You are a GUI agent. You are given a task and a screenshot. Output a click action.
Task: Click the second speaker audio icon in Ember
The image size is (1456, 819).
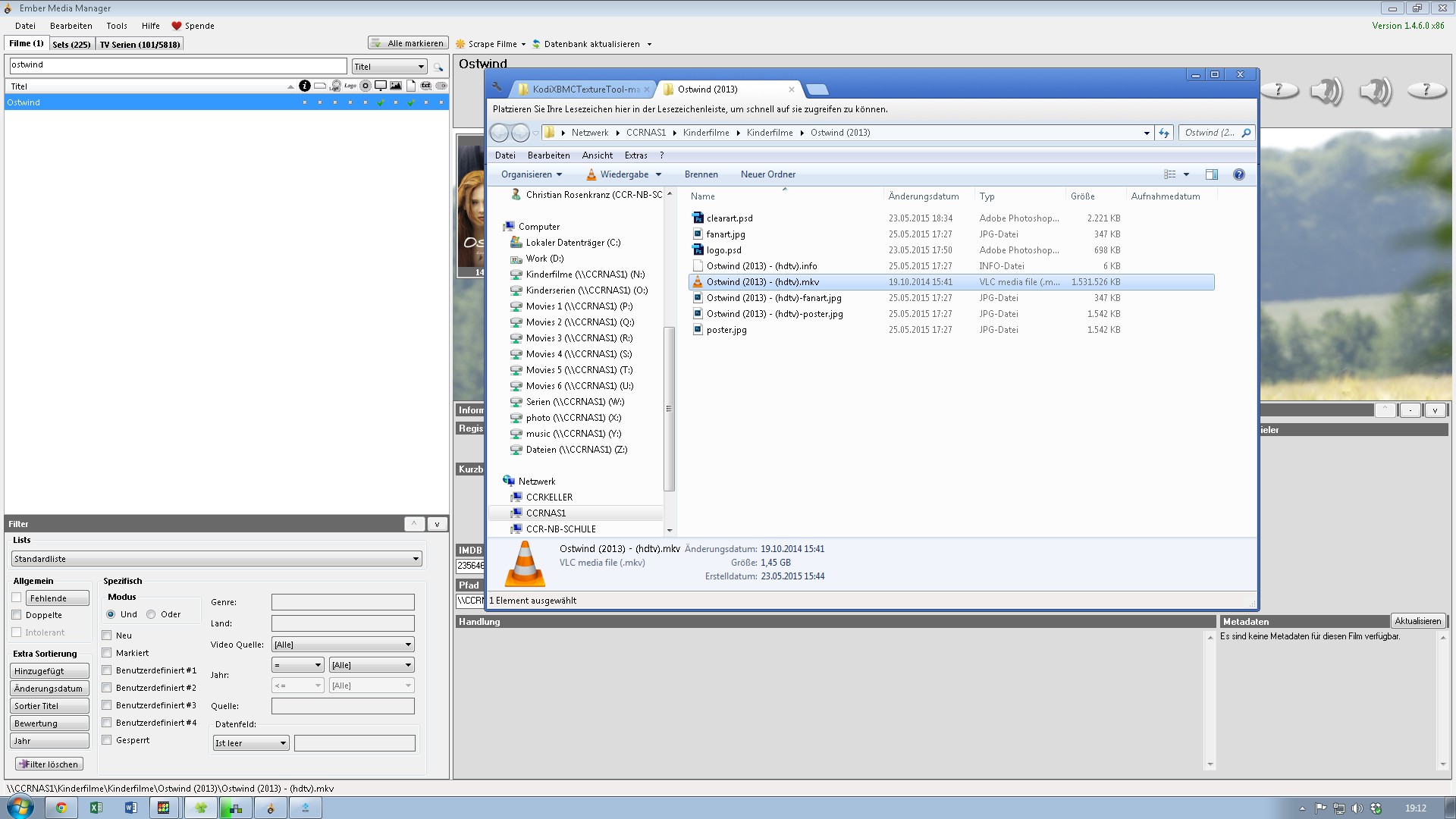(x=1376, y=91)
